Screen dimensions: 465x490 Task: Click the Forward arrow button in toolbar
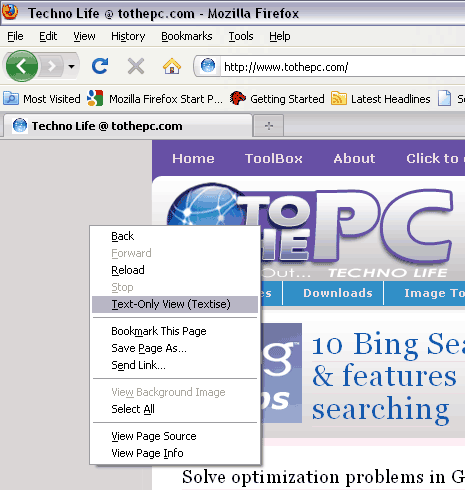tap(52, 66)
